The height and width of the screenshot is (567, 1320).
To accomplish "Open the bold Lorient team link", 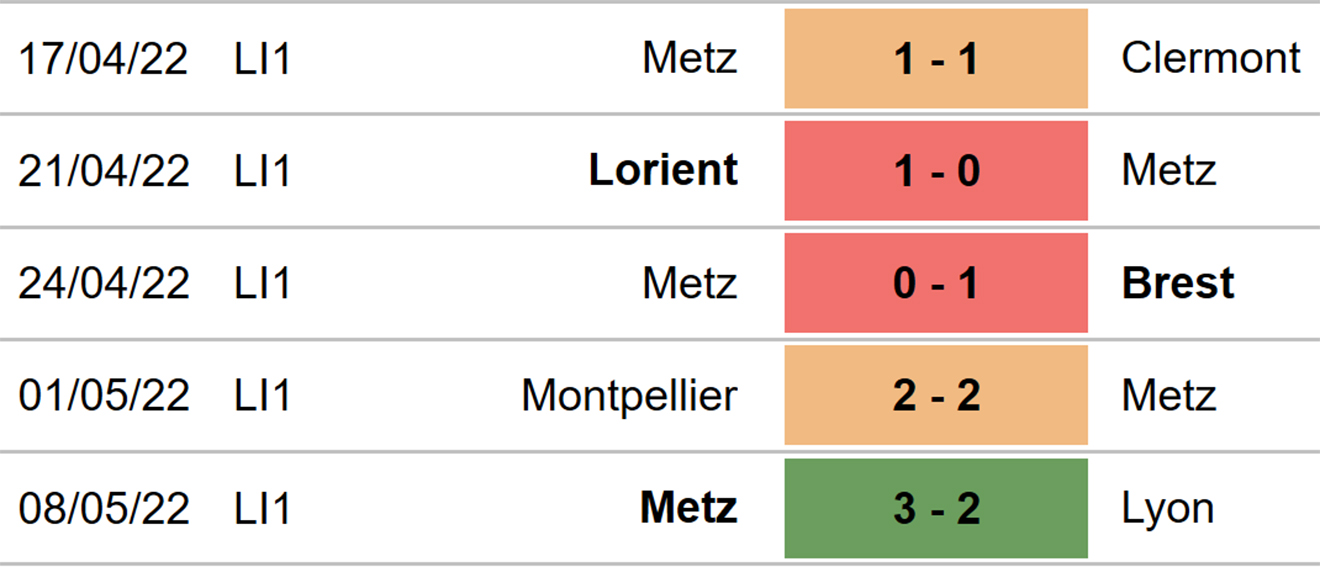I will pos(664,171).
